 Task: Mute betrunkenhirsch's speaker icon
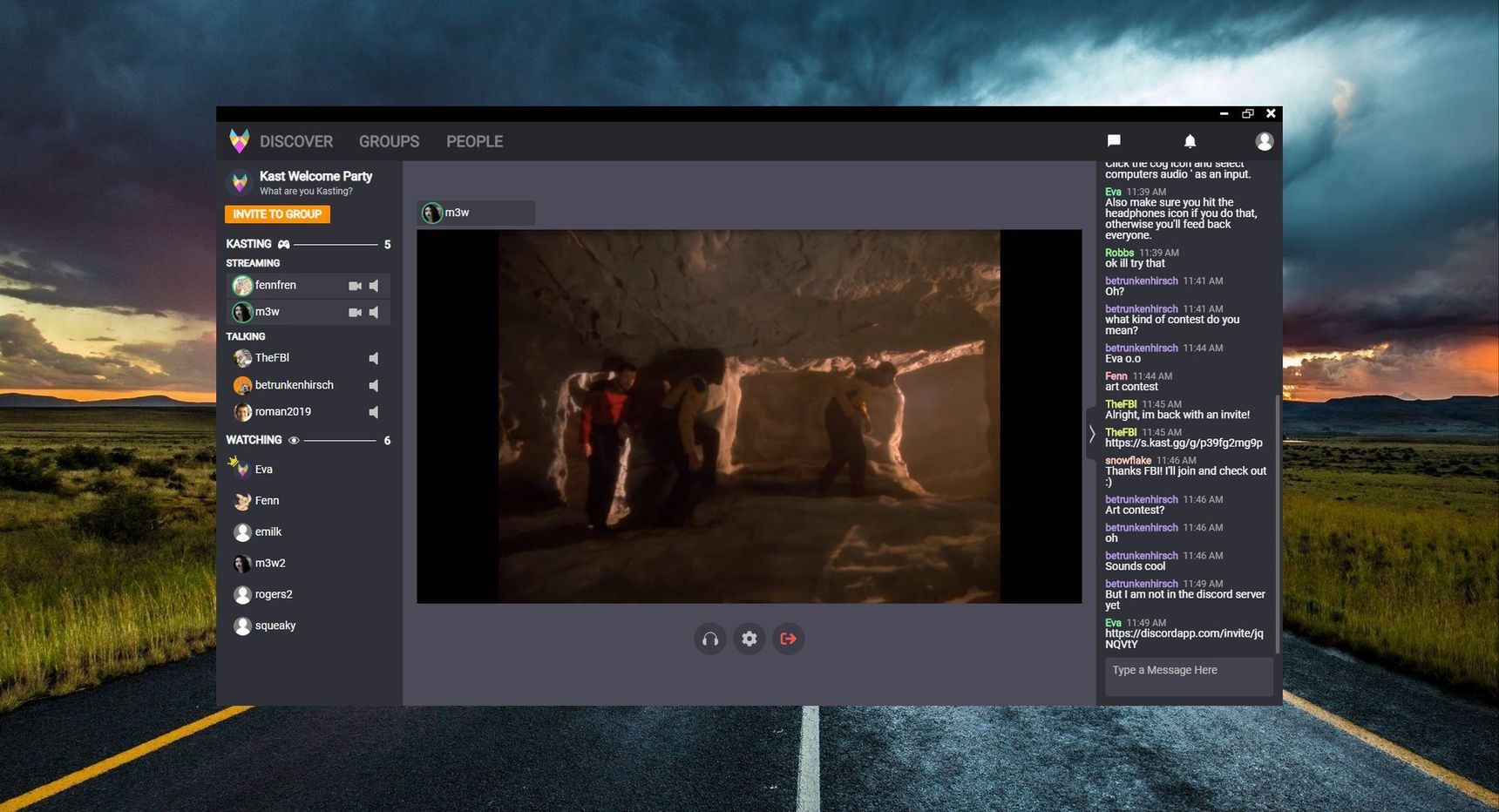pos(374,385)
